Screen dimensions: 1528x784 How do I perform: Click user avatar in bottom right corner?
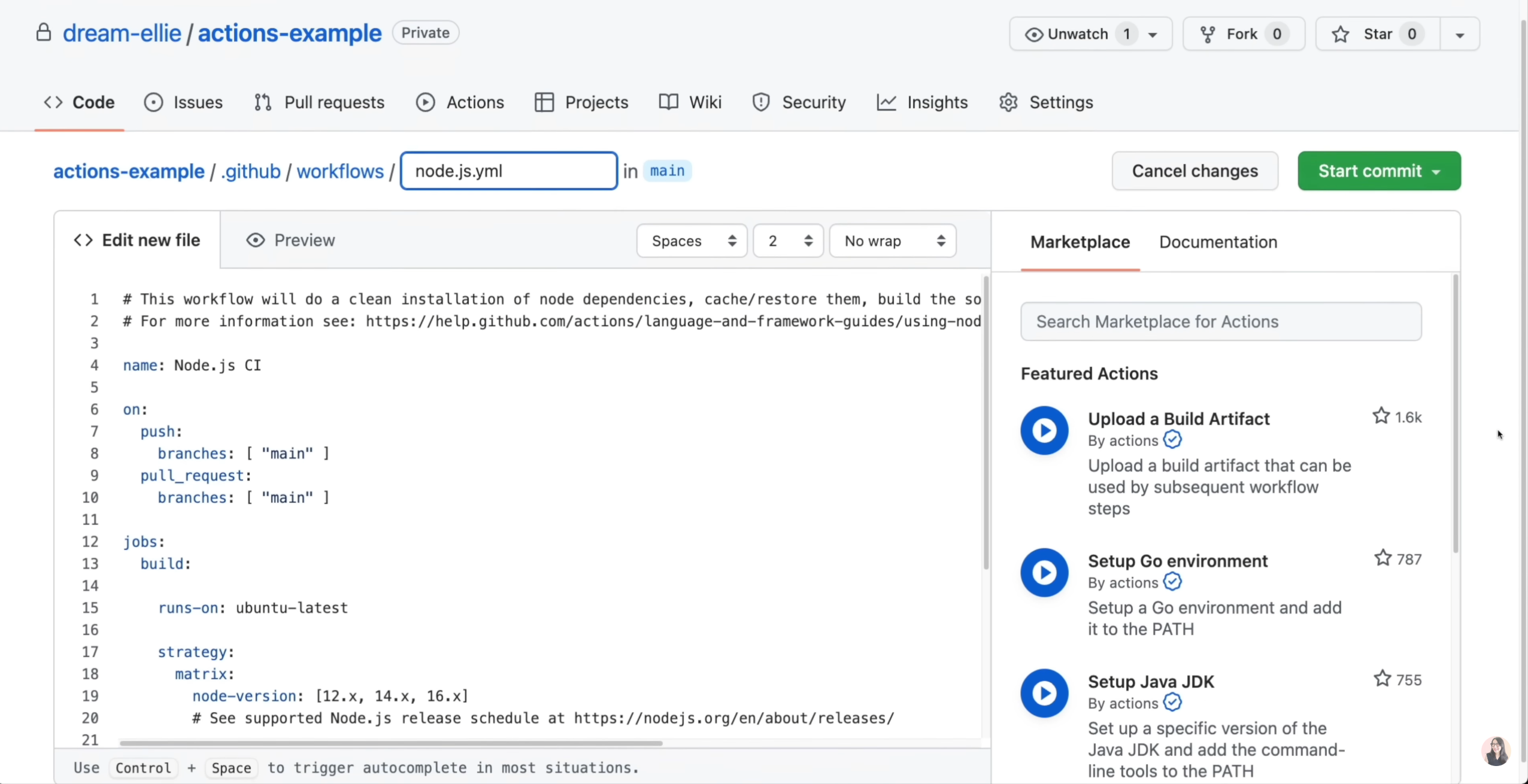click(1495, 751)
